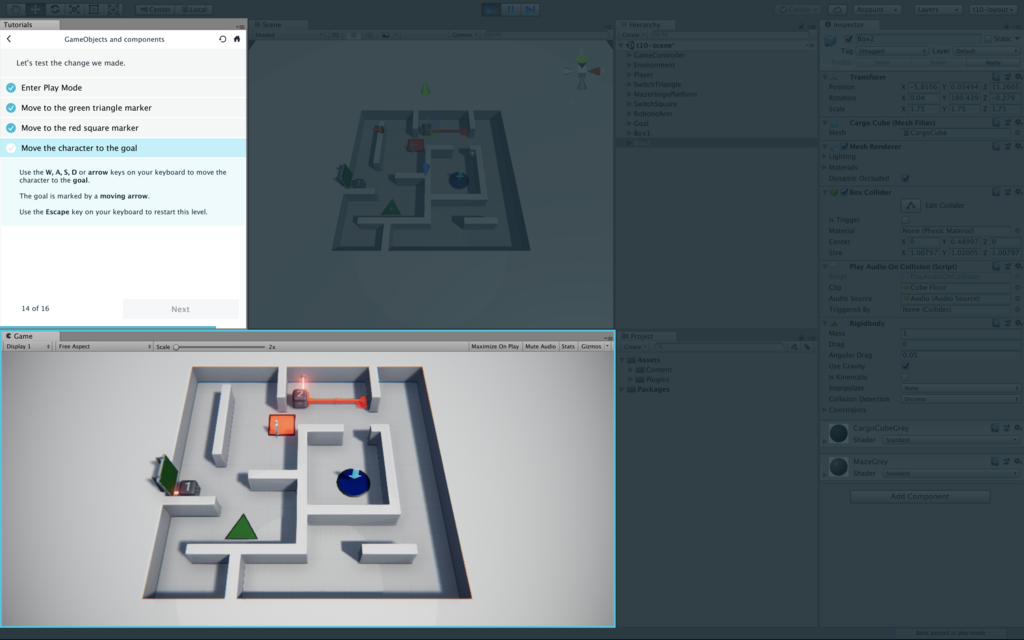Click the Next button in the tutorial
Viewport: 1024px width, 640px height.
coord(181,310)
